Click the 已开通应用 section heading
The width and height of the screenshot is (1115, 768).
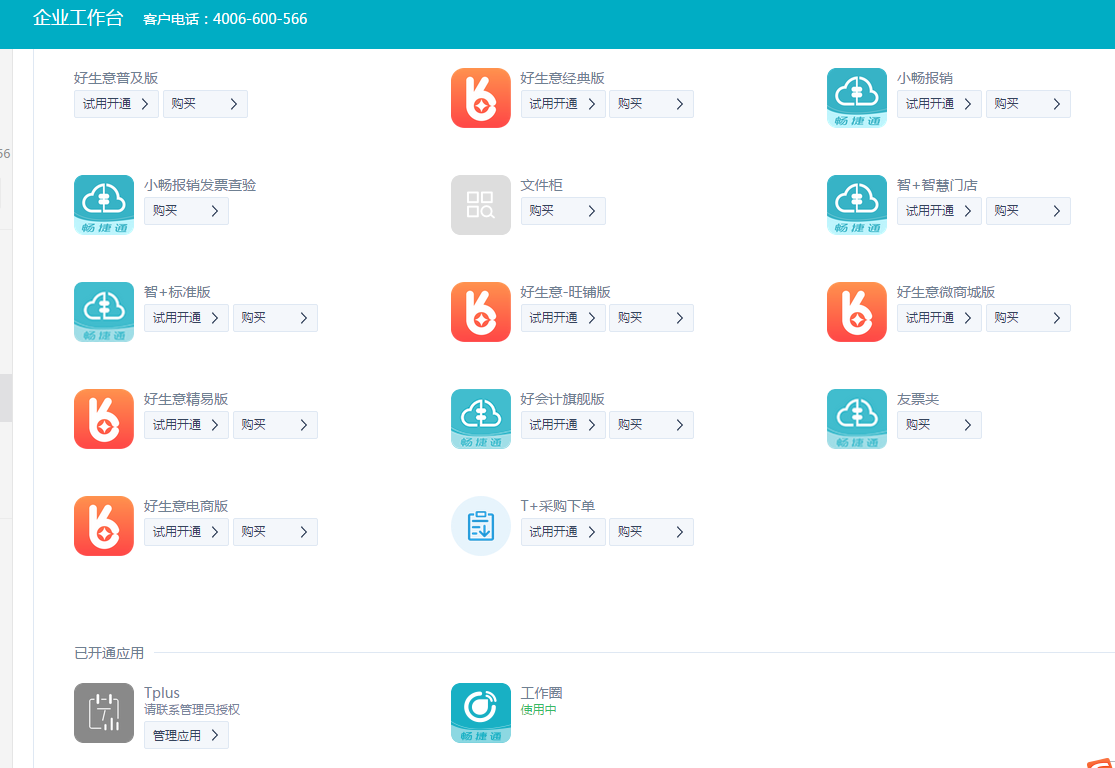click(x=109, y=653)
